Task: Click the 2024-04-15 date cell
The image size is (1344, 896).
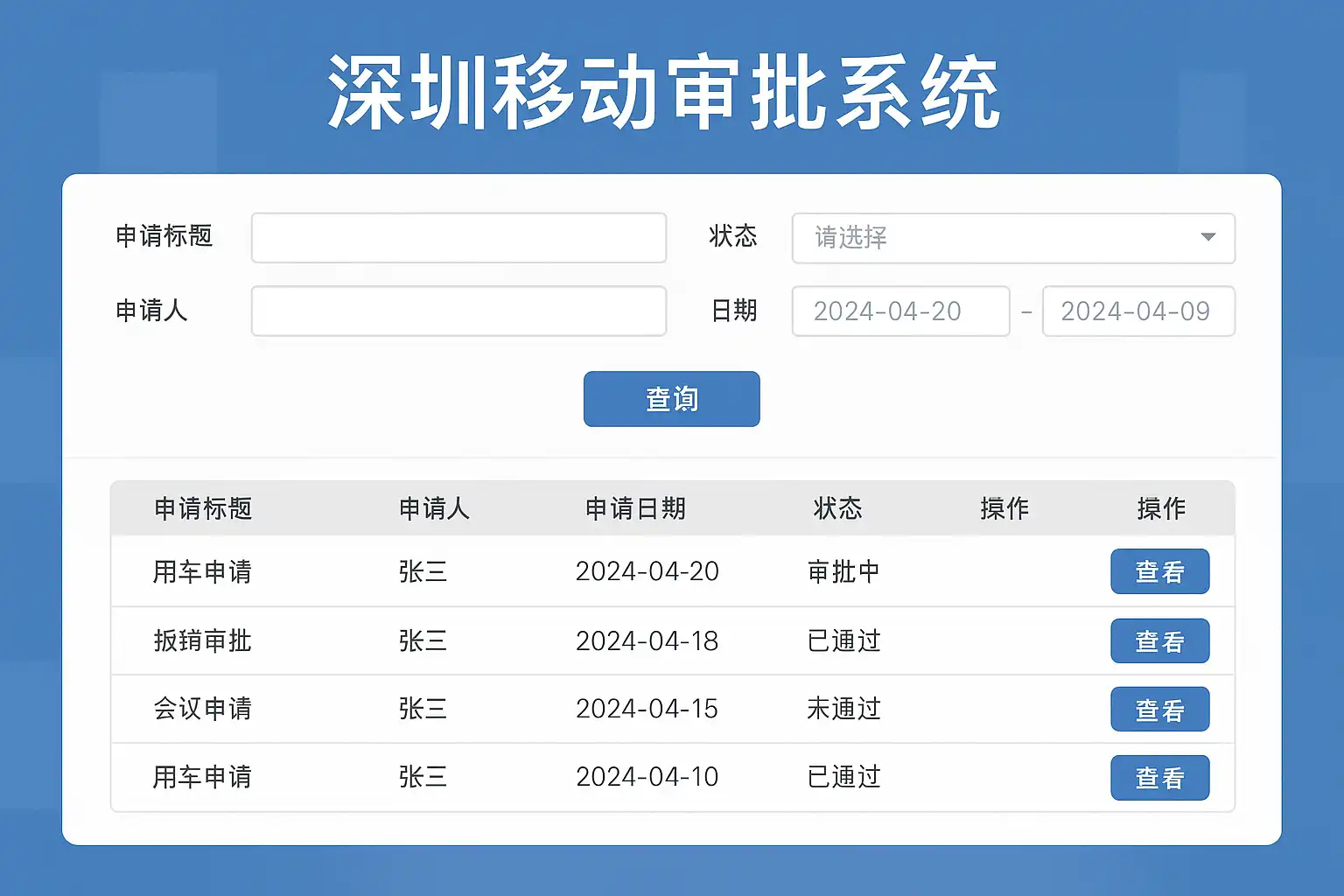Action: pyautogui.click(x=647, y=709)
